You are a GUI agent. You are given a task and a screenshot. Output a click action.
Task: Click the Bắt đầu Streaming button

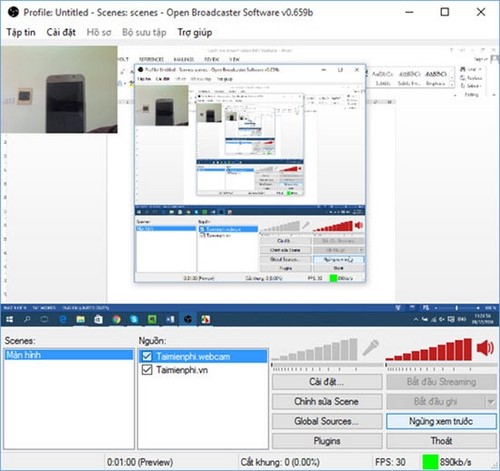click(x=441, y=382)
